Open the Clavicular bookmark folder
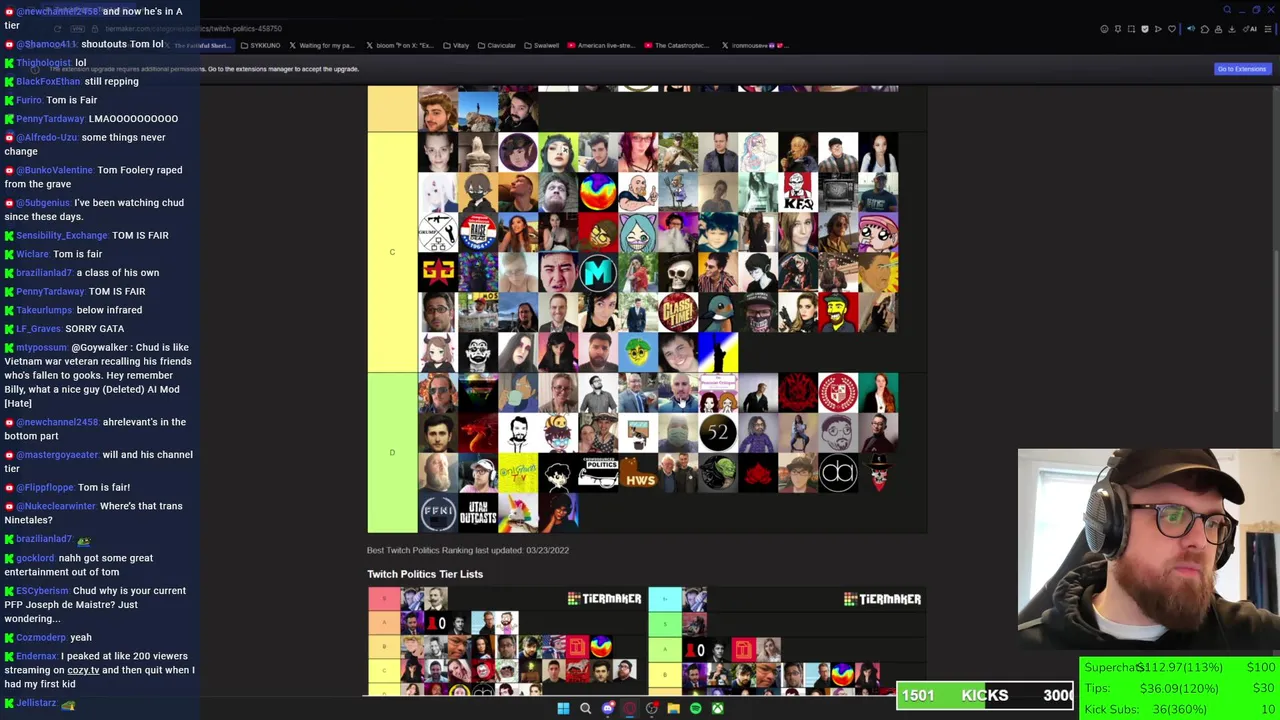 (x=495, y=45)
